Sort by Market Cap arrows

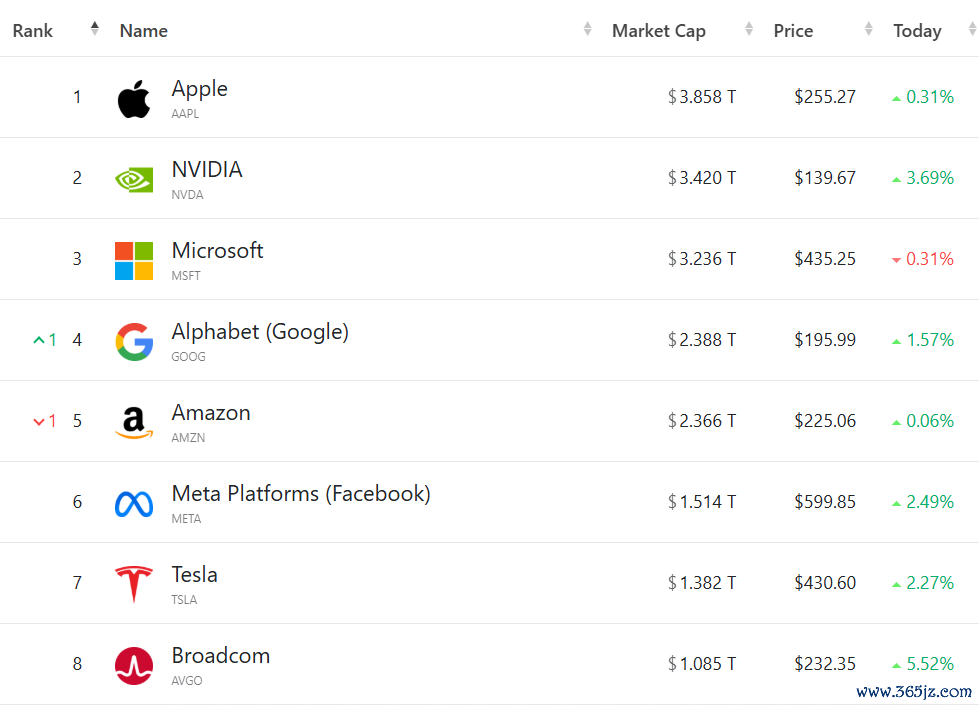point(749,29)
